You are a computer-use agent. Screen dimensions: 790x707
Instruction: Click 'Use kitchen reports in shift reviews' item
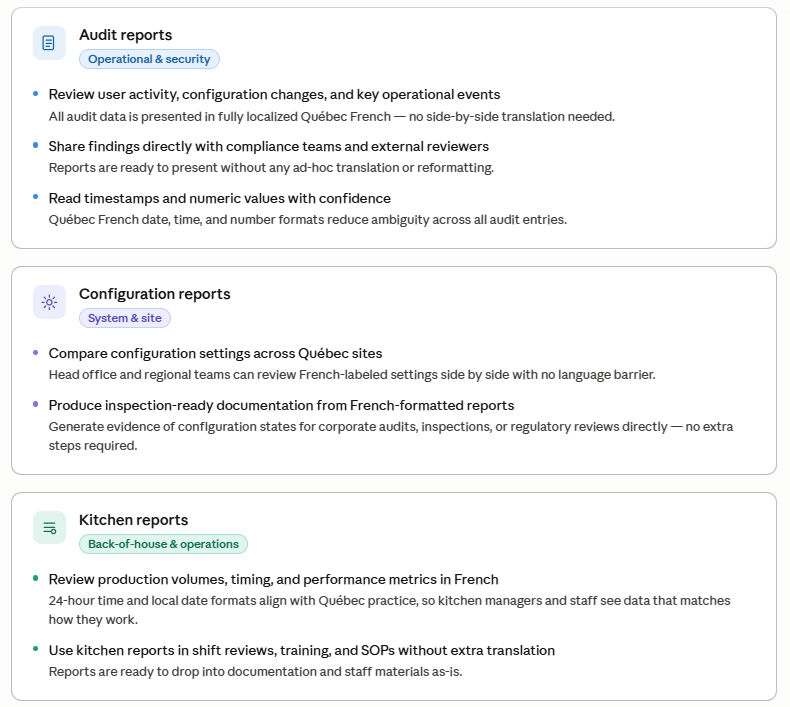(301, 650)
